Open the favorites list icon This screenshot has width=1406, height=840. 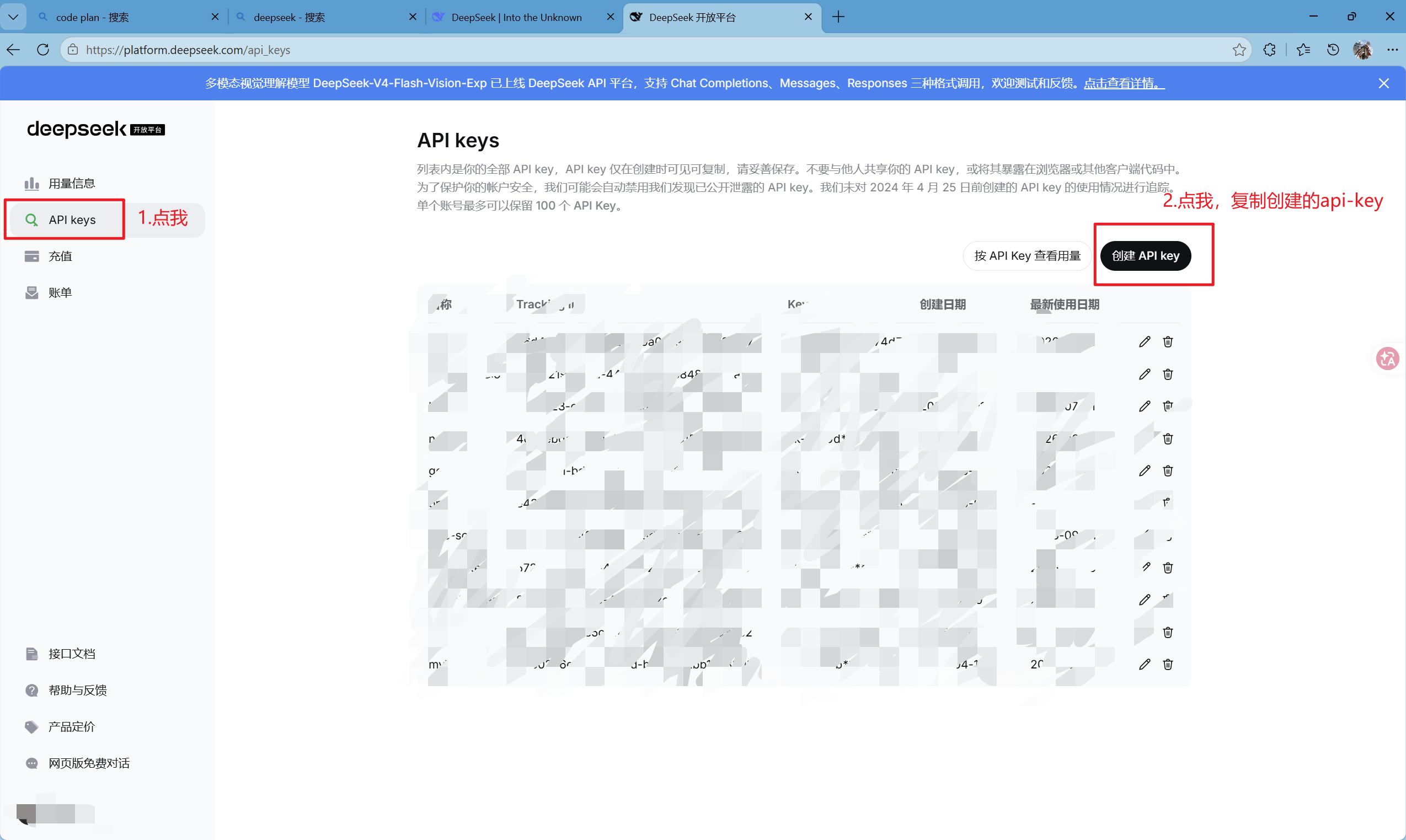[1303, 50]
